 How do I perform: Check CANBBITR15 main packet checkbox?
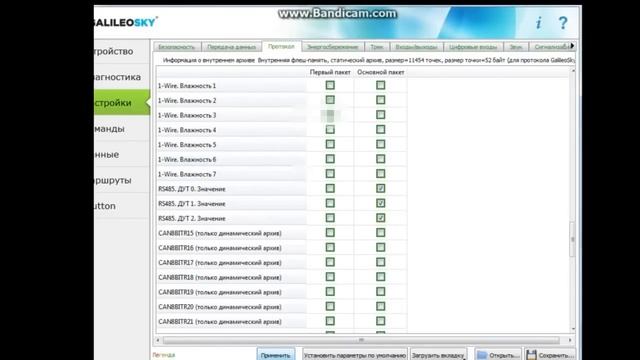(x=380, y=233)
